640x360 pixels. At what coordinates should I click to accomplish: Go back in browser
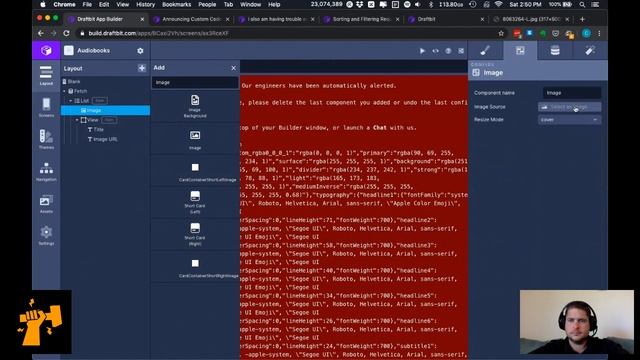click(x=41, y=33)
